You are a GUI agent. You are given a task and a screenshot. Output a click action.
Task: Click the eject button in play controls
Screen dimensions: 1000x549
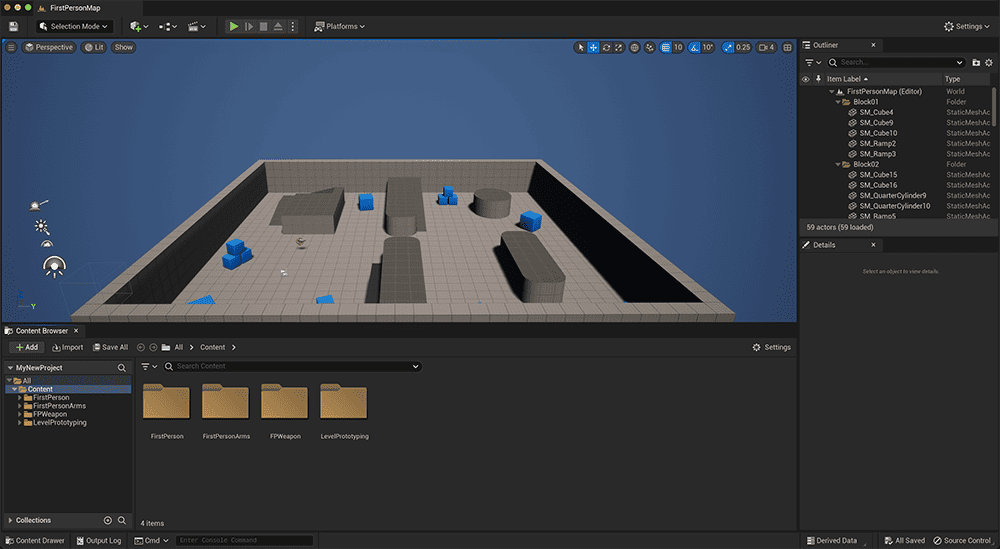[x=278, y=26]
